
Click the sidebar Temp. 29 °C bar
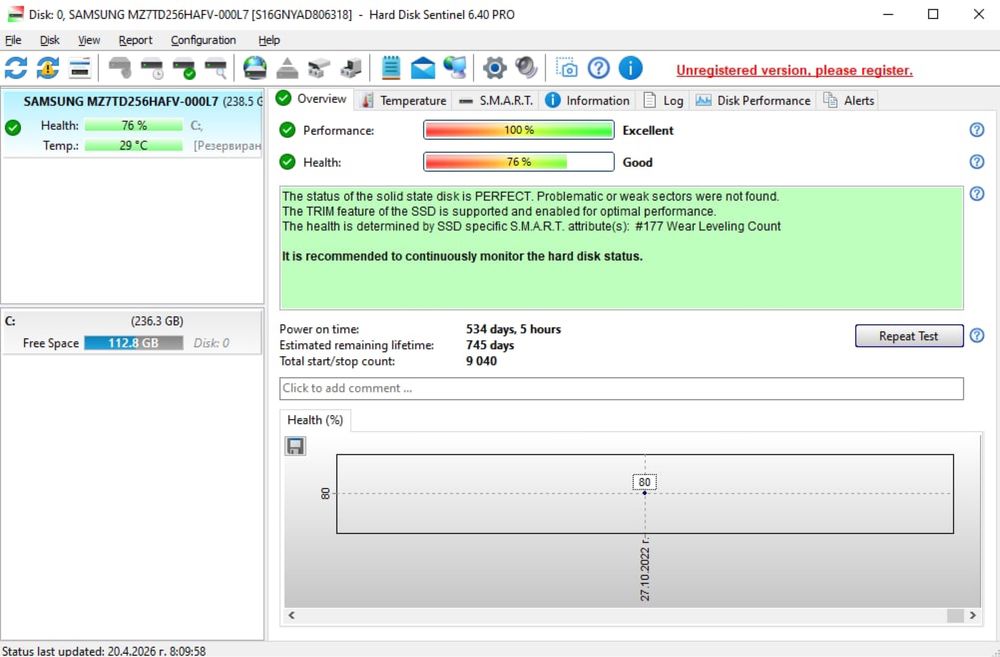[x=133, y=145]
